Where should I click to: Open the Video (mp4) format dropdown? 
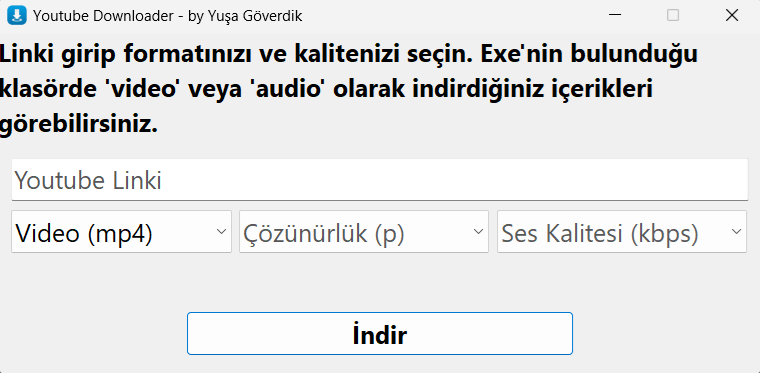pos(121,232)
